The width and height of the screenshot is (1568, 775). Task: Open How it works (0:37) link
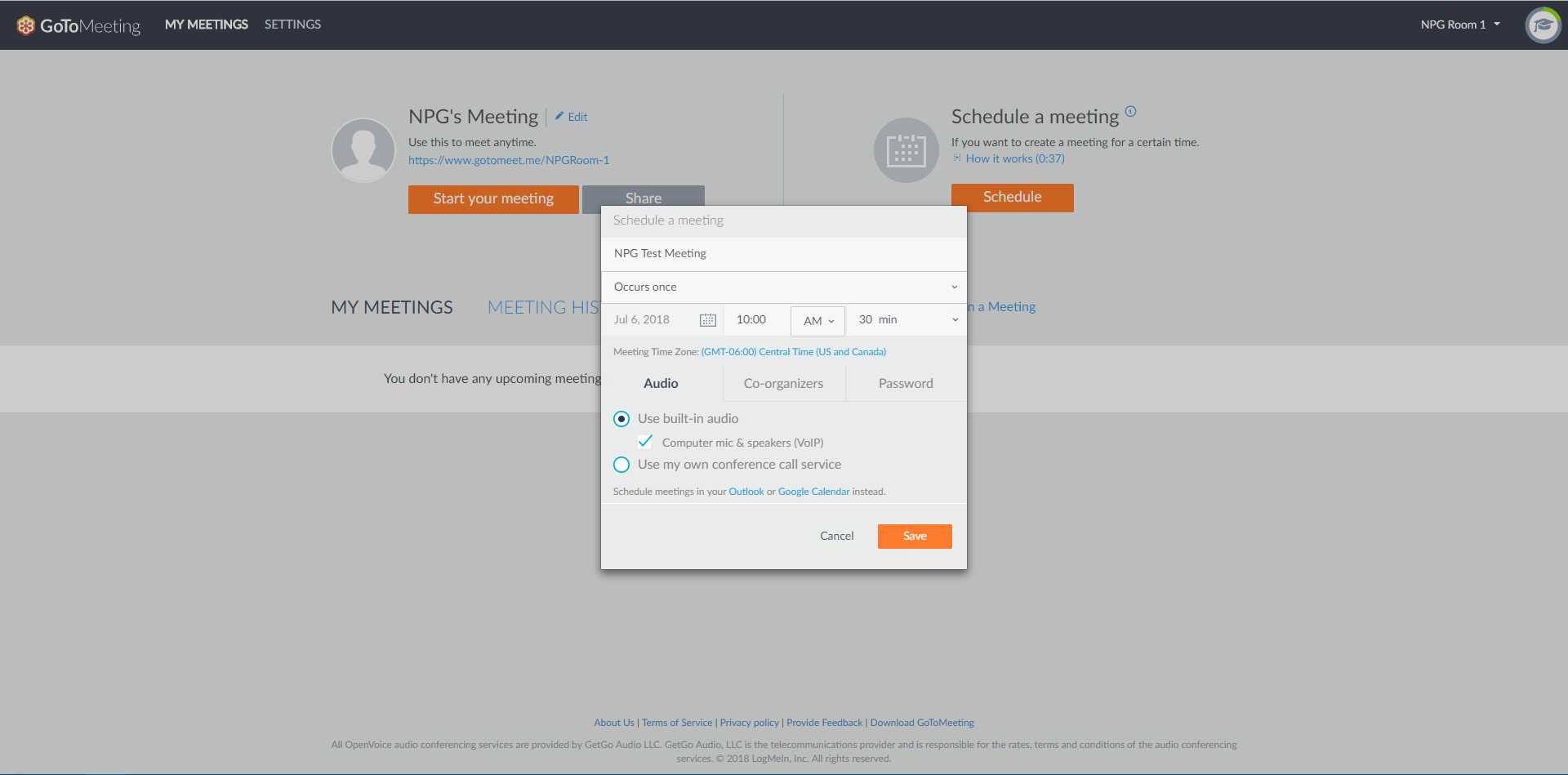point(1015,158)
